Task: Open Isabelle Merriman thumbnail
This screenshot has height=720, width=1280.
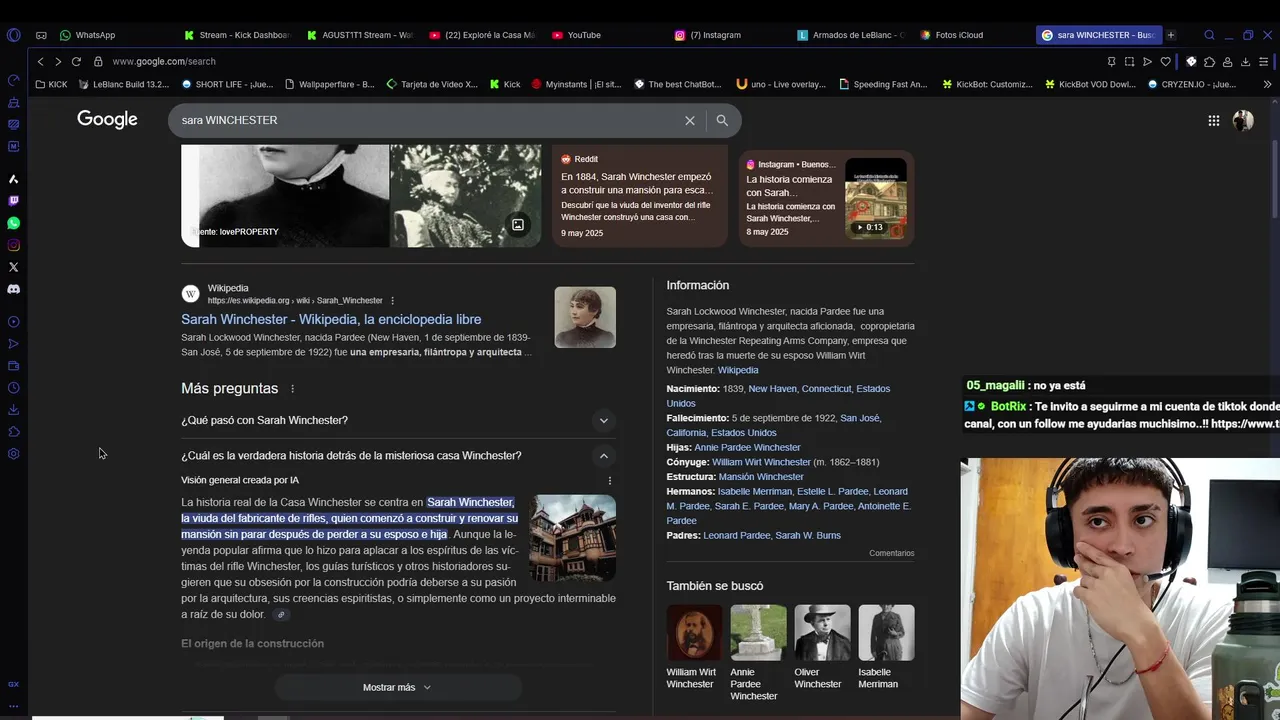Action: [886, 633]
